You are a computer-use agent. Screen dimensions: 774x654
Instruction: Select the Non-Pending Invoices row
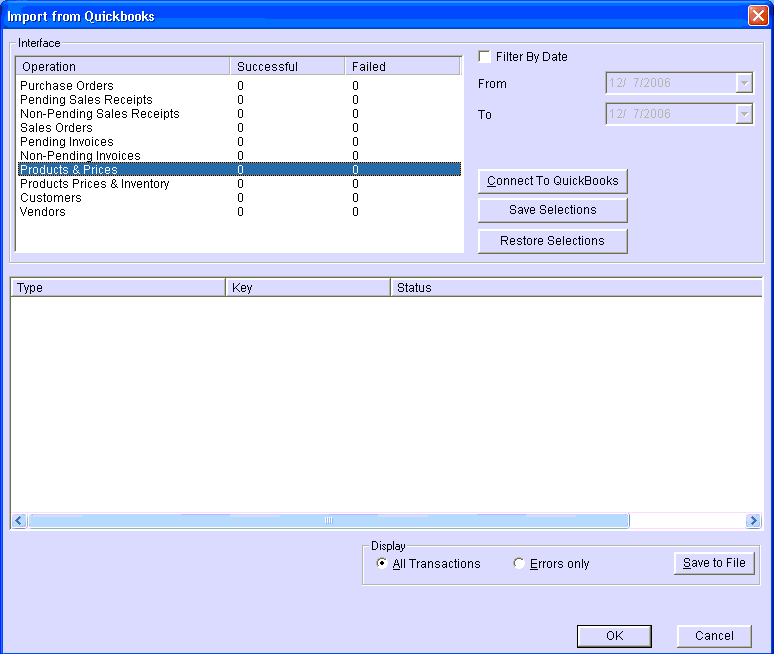tap(239, 155)
